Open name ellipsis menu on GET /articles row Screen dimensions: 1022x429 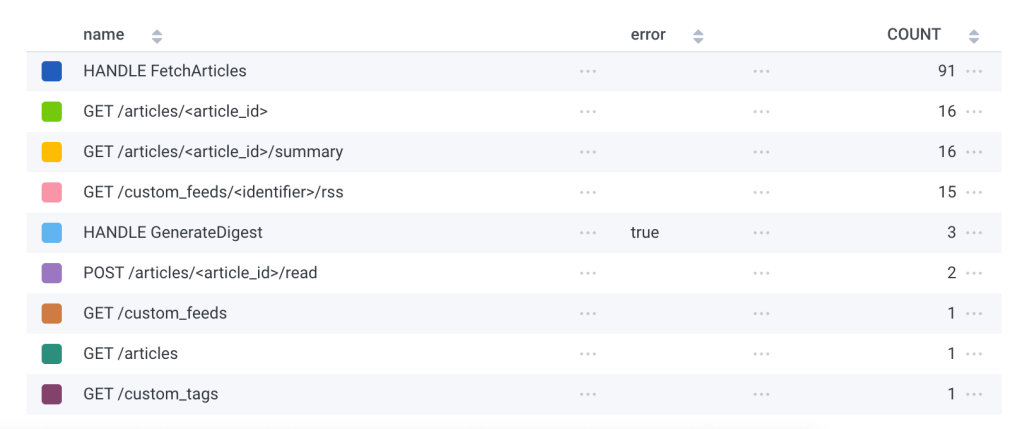[587, 354]
